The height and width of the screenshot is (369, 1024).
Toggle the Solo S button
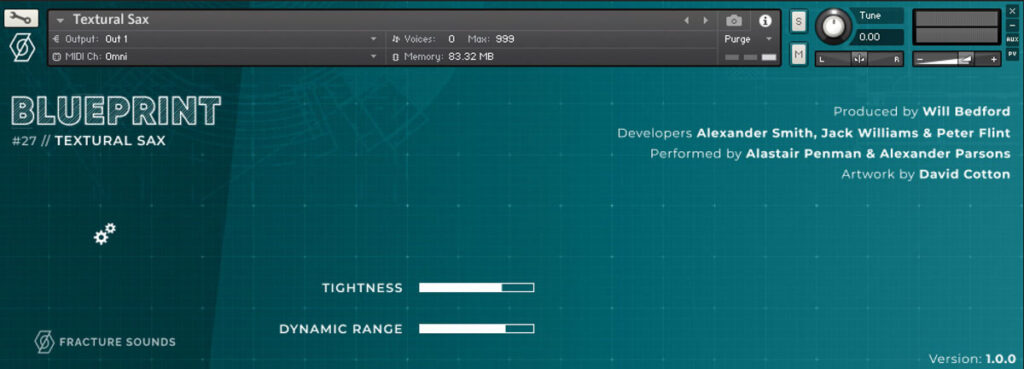click(x=798, y=22)
